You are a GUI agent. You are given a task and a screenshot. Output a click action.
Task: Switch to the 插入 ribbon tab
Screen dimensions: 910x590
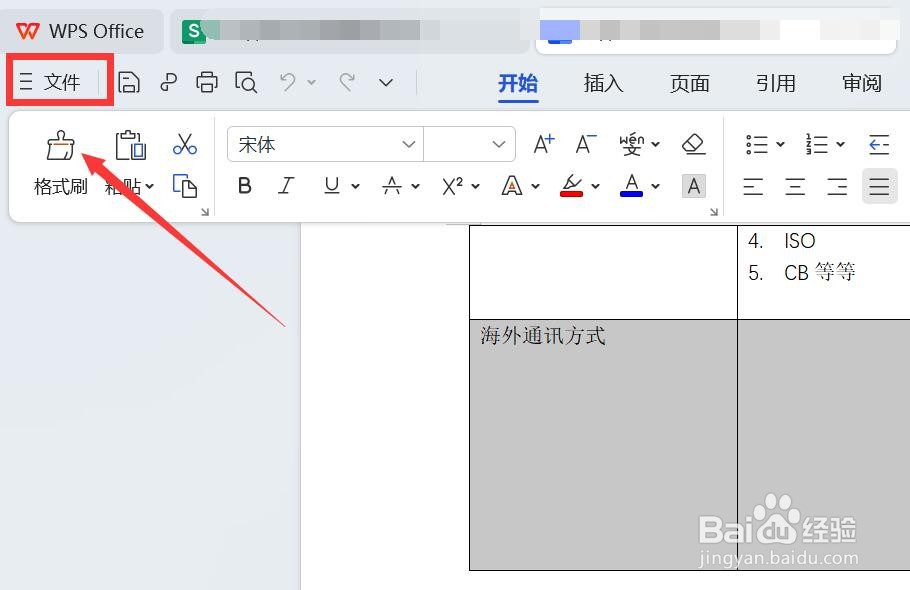pyautogui.click(x=603, y=84)
